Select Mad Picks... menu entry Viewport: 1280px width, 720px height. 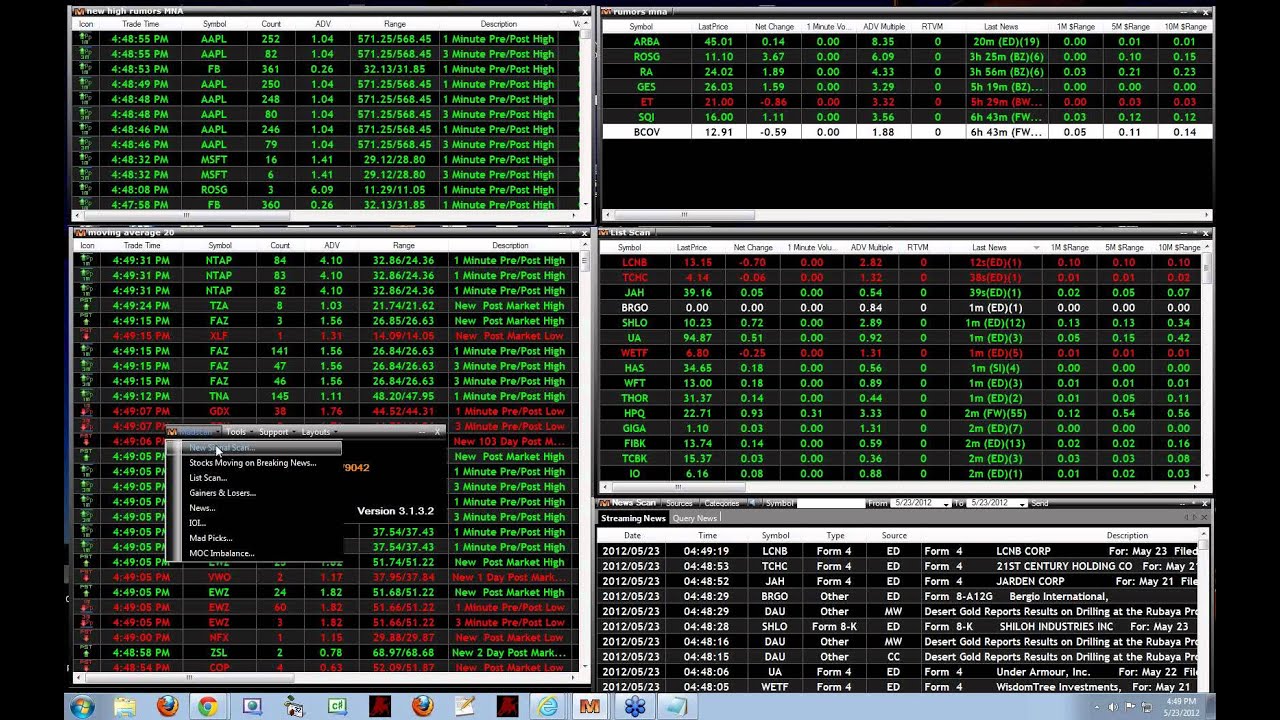click(211, 538)
